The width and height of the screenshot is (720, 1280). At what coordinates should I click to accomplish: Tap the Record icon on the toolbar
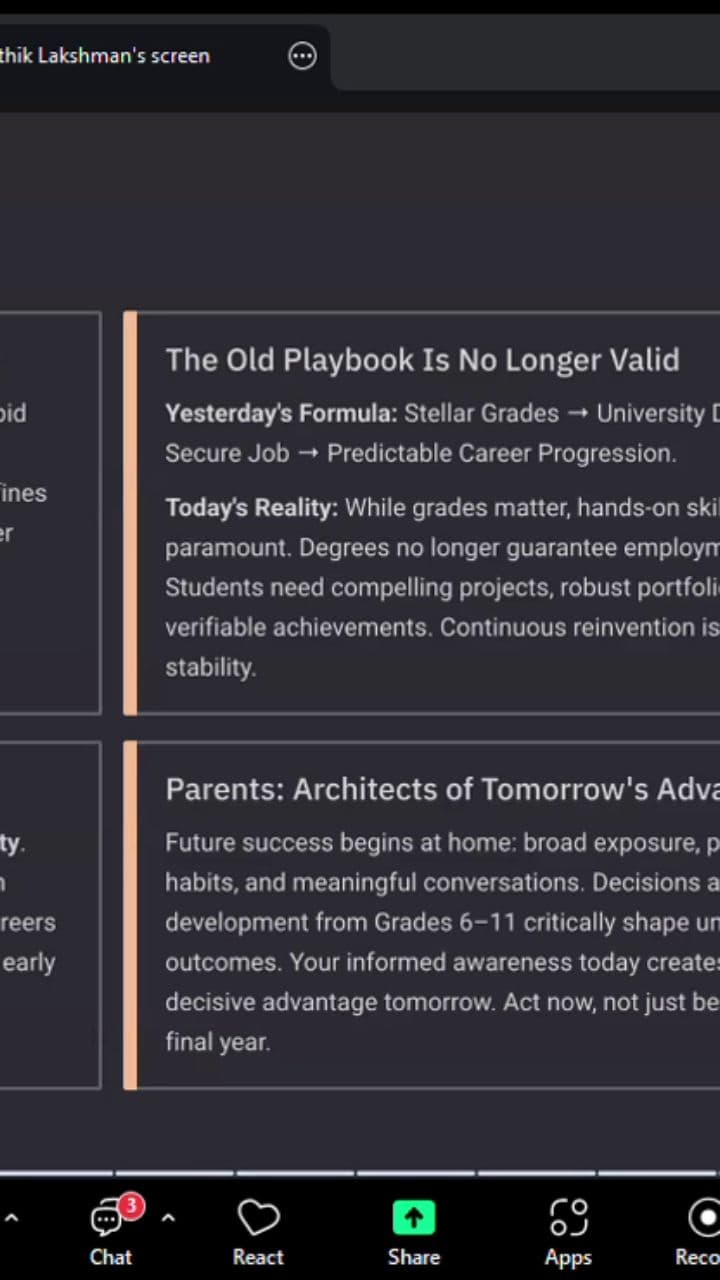click(706, 1217)
